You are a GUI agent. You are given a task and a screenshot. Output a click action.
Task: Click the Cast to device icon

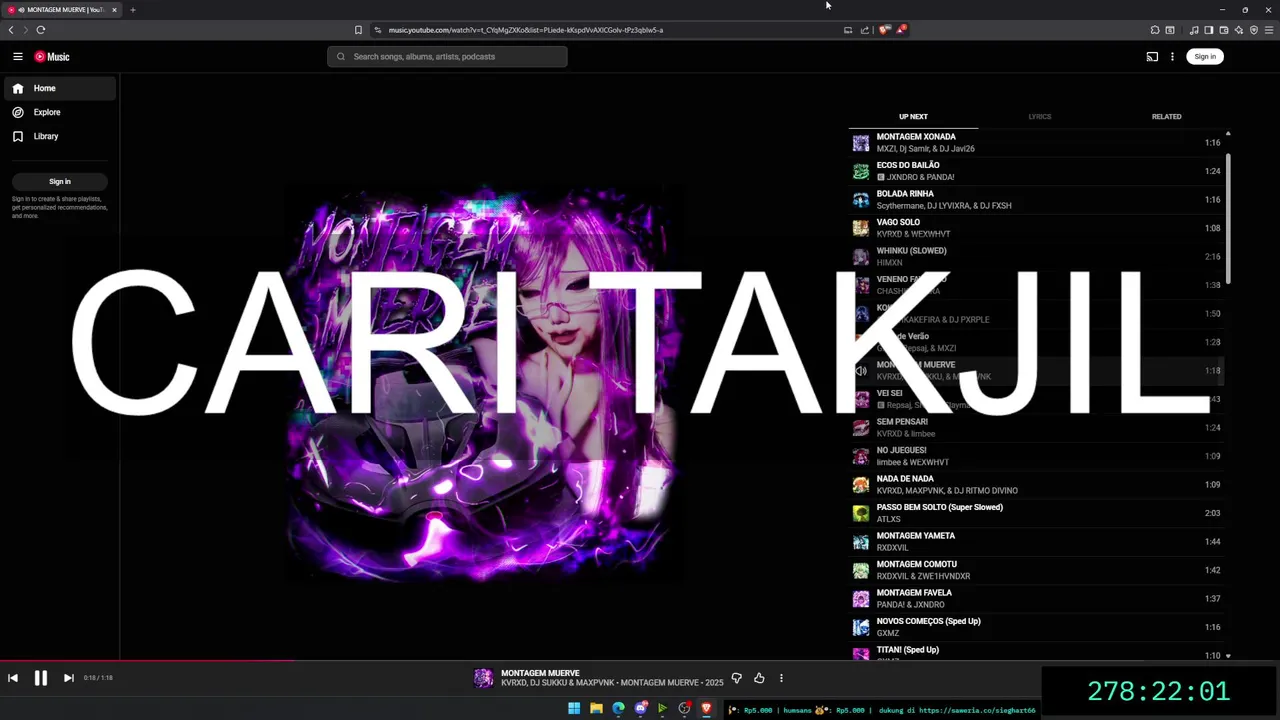1152,57
